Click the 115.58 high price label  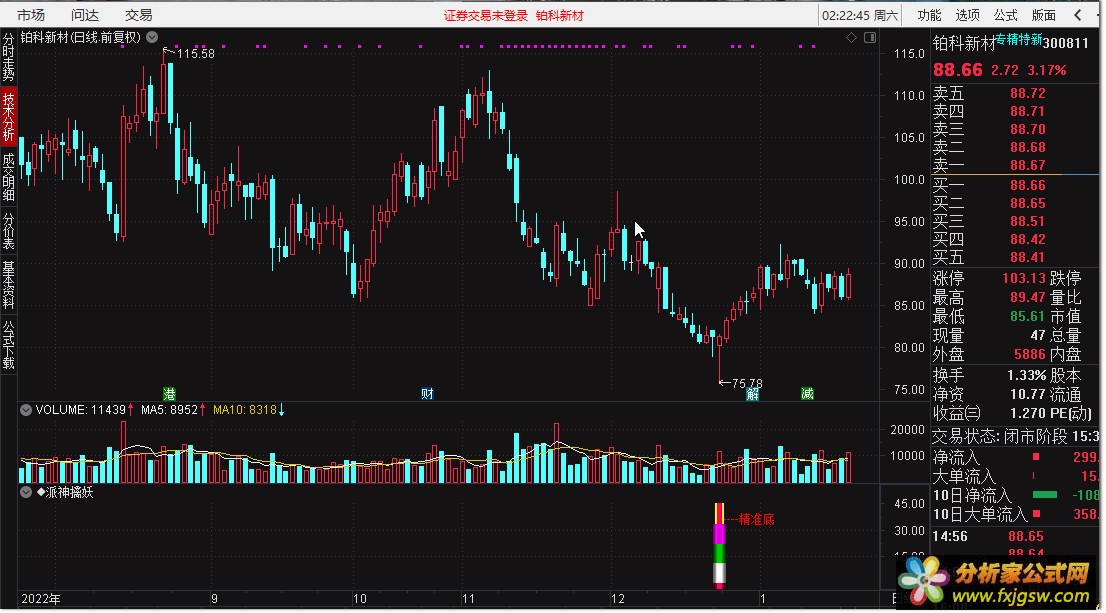click(x=195, y=54)
